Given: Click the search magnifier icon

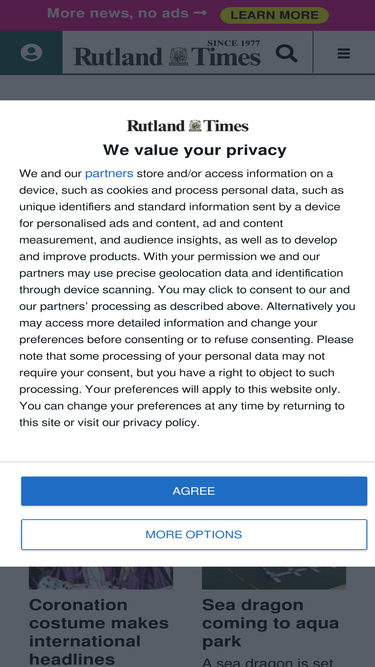Looking at the screenshot, I should point(287,54).
